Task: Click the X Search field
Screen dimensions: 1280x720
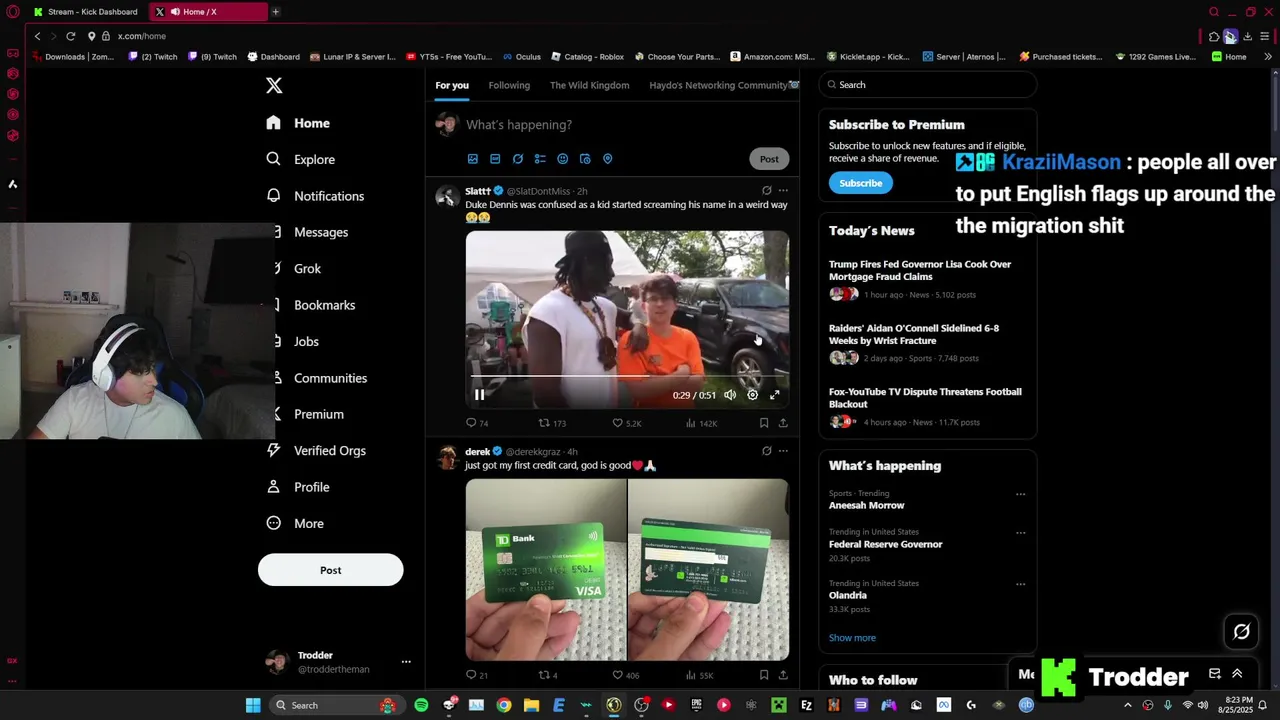Action: [x=928, y=85]
